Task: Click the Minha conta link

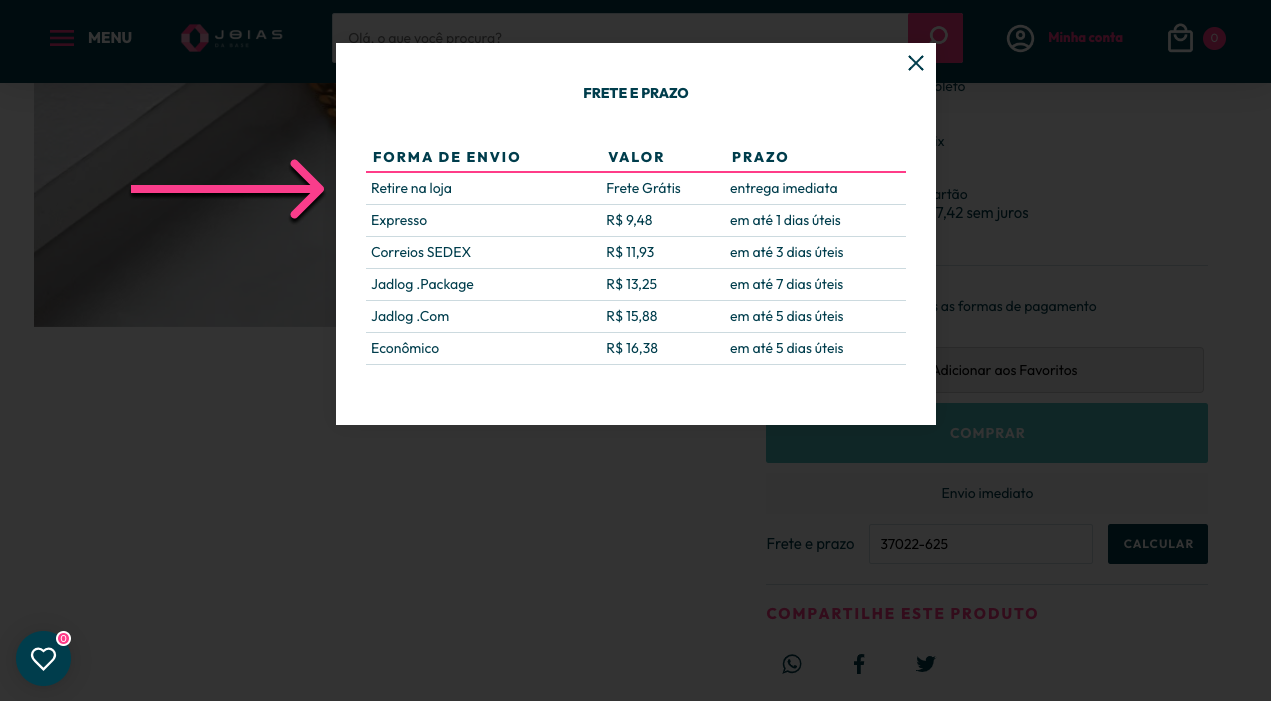Action: [x=1085, y=38]
